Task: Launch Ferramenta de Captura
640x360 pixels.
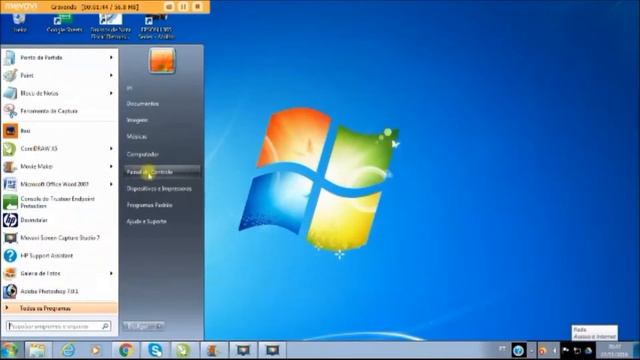Action: tap(59, 111)
